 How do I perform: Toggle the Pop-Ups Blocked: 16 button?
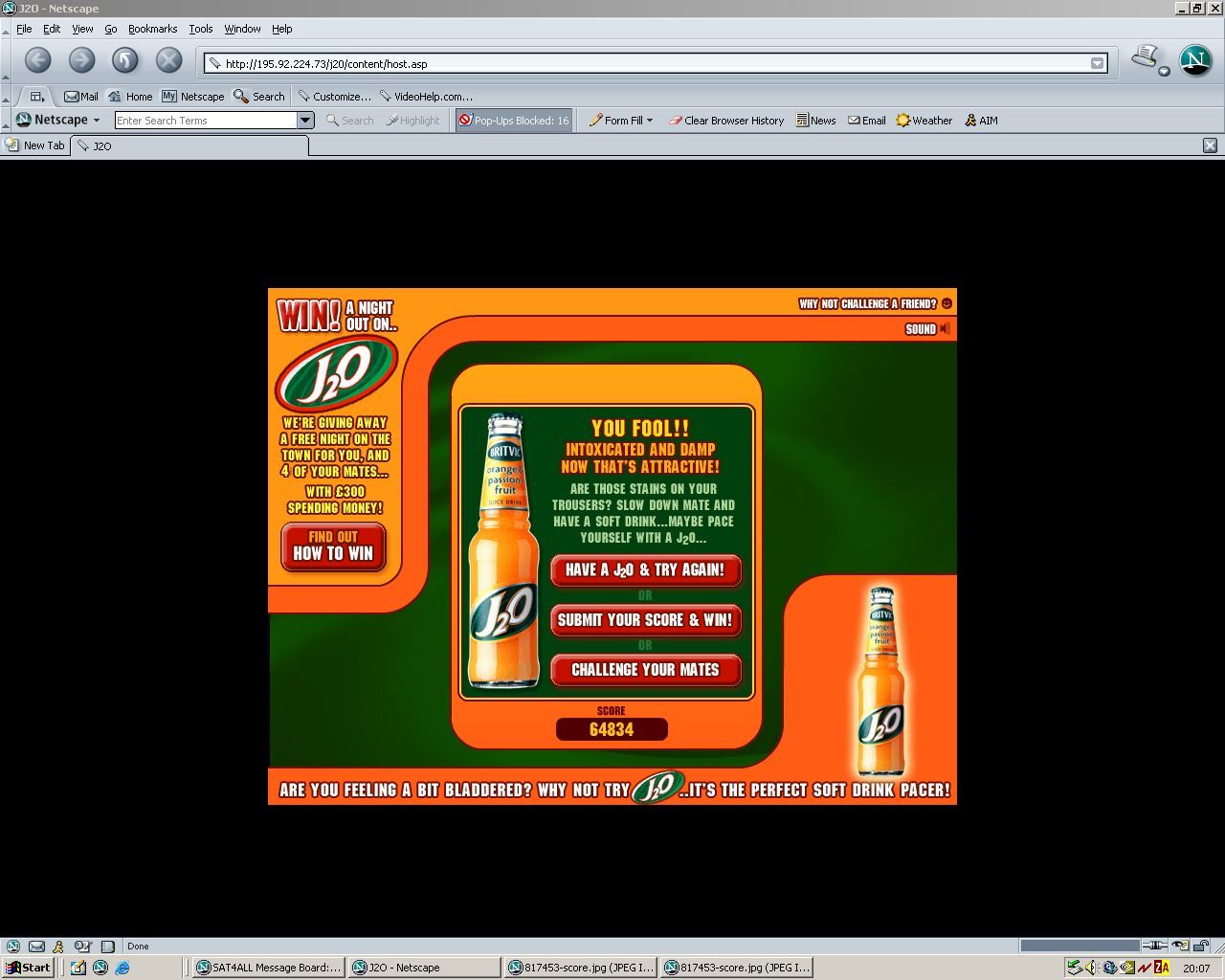point(514,120)
